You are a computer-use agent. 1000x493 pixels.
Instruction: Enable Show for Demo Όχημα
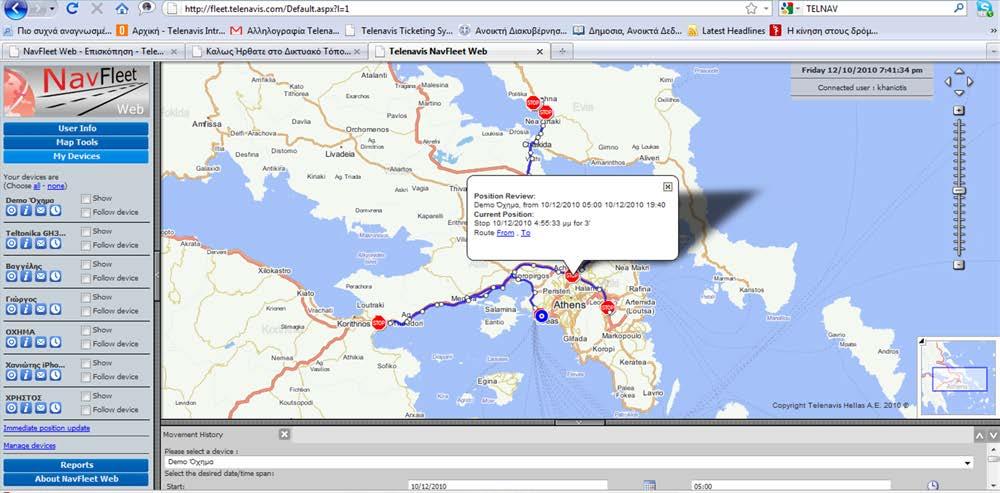tap(86, 199)
